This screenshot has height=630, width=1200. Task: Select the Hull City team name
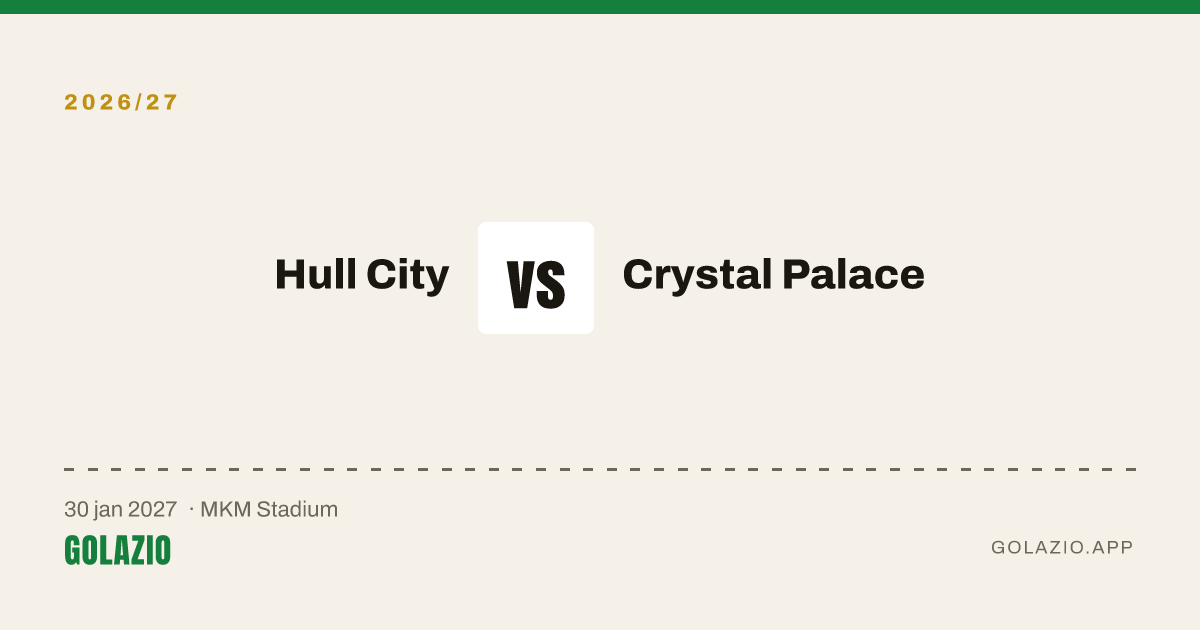click(362, 275)
